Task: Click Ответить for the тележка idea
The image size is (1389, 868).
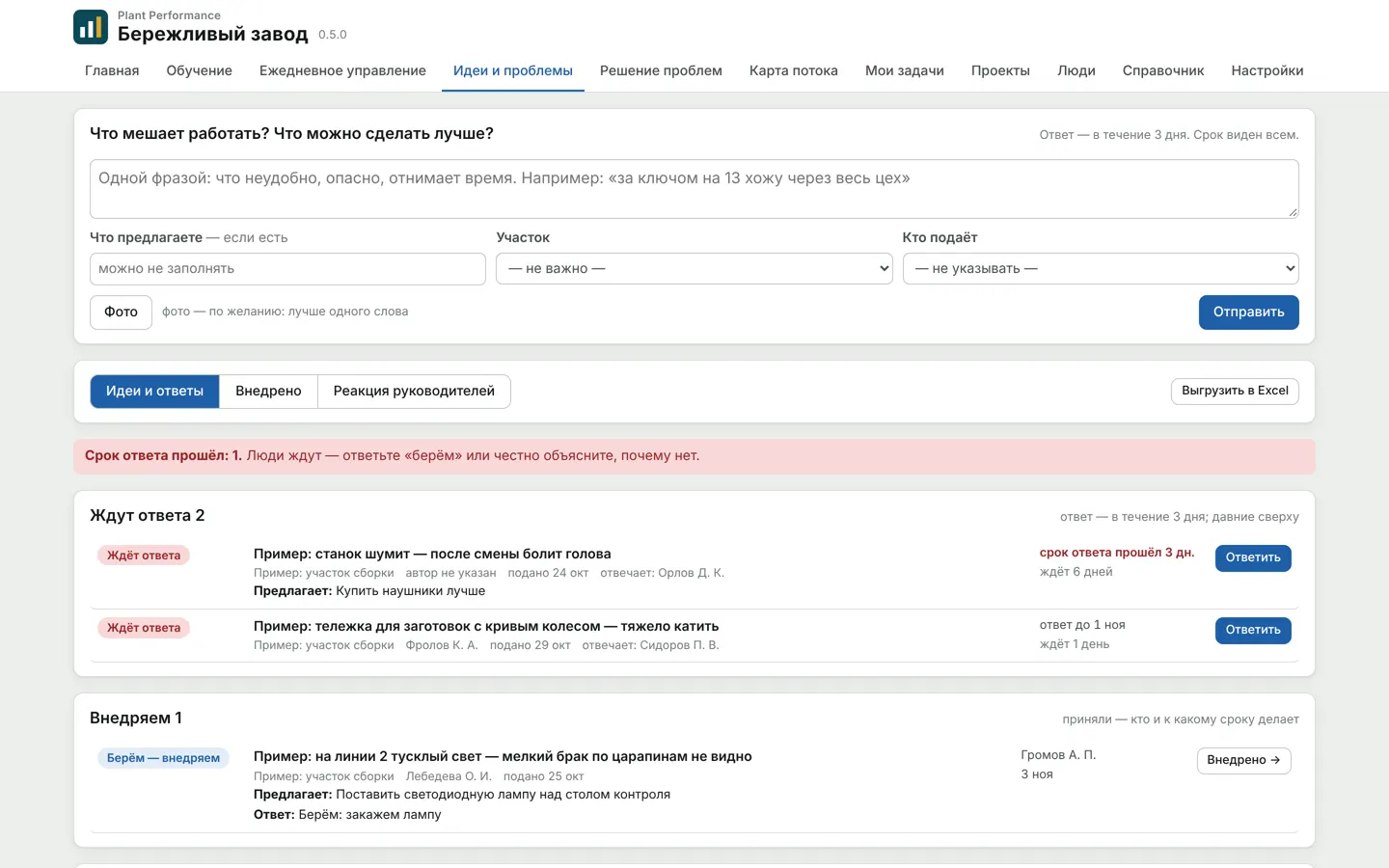Action: pyautogui.click(x=1253, y=630)
